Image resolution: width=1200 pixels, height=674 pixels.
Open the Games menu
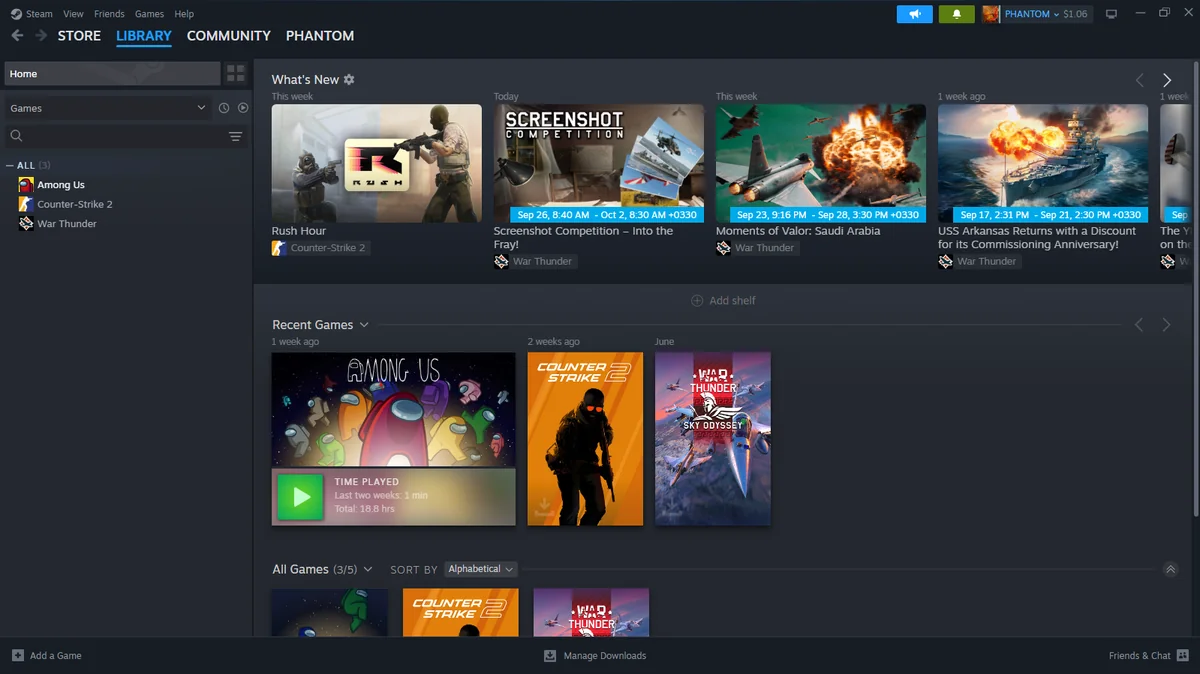pos(149,14)
